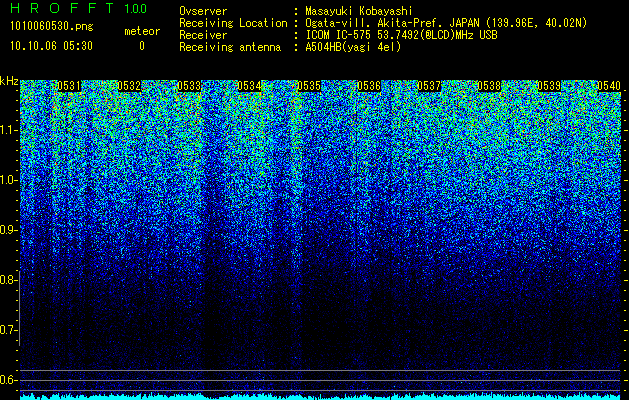The height and width of the screenshot is (400, 629).
Task: Click the 0538 time marker
Action: [489, 86]
